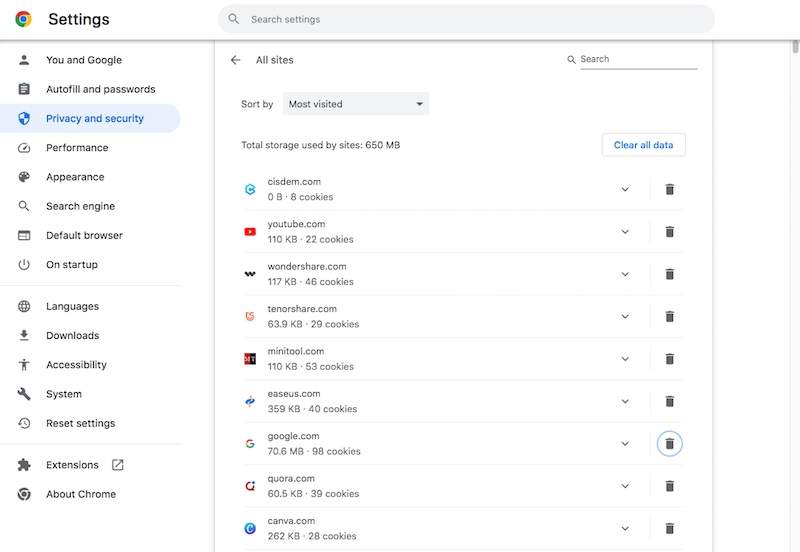Open Reset settings section
This screenshot has height=552, width=800.
point(90,423)
